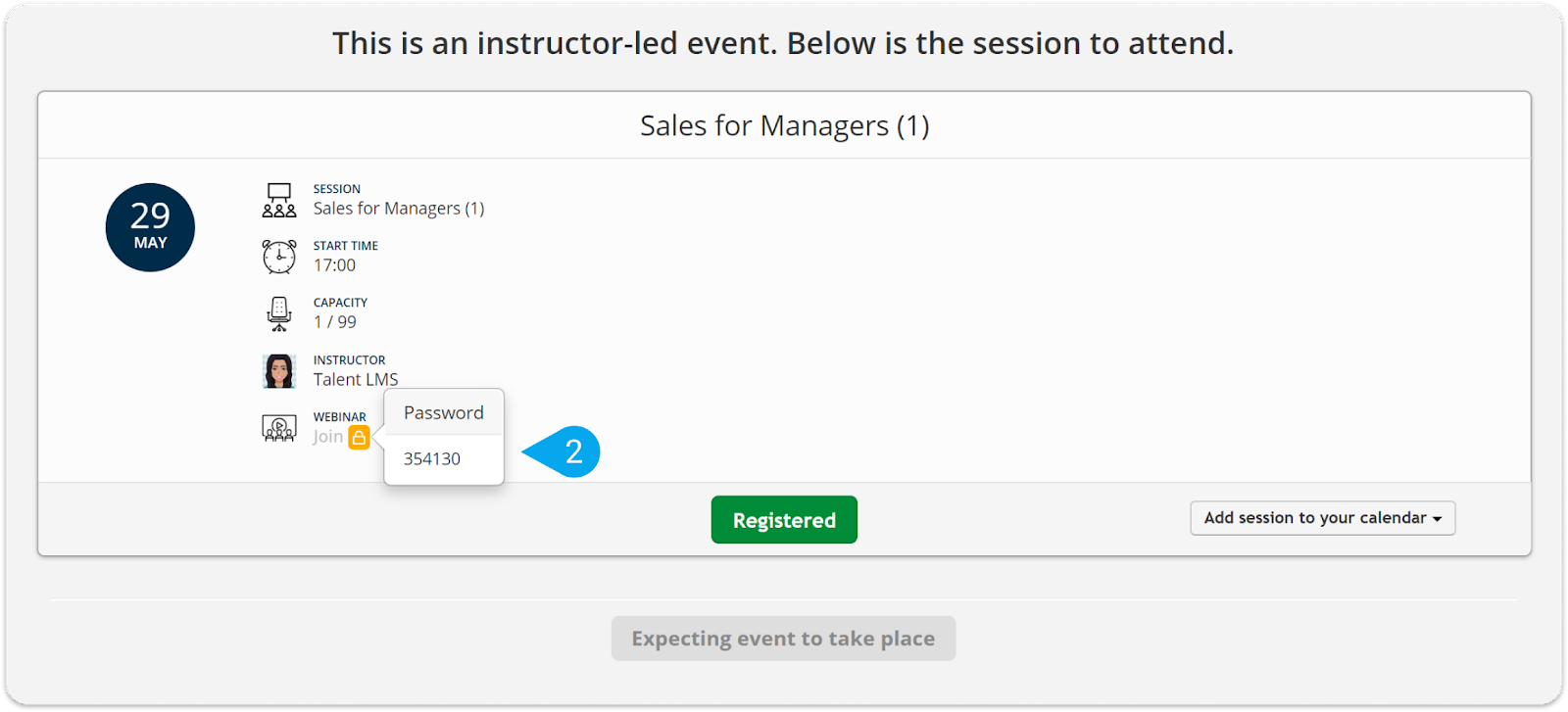The width and height of the screenshot is (1568, 712).
Task: Click the chair capacity icon
Action: coord(278,312)
